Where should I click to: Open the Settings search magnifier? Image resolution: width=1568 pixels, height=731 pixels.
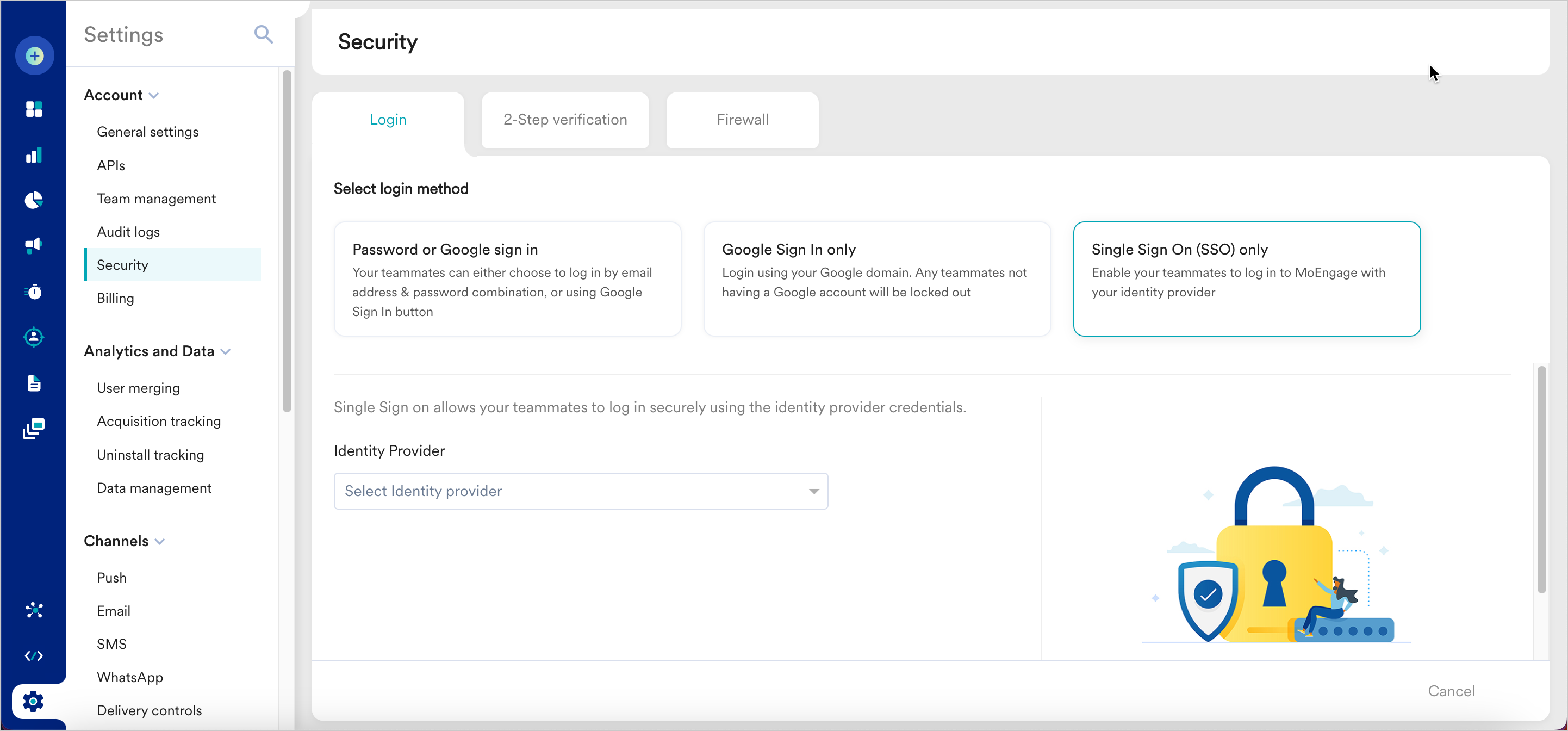coord(264,34)
